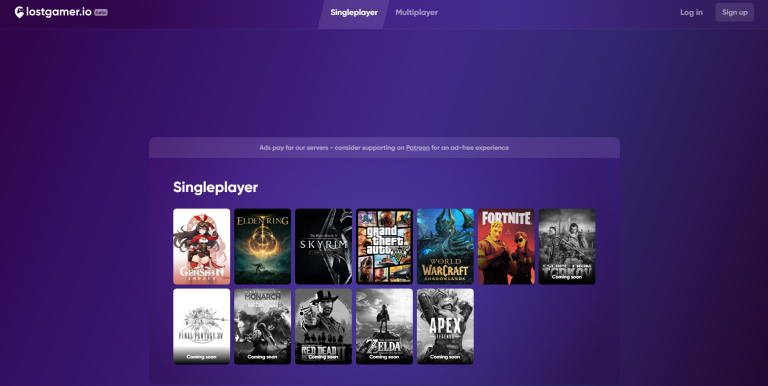Choose the Skyrim game card
Image resolution: width=768 pixels, height=386 pixels.
tap(323, 246)
